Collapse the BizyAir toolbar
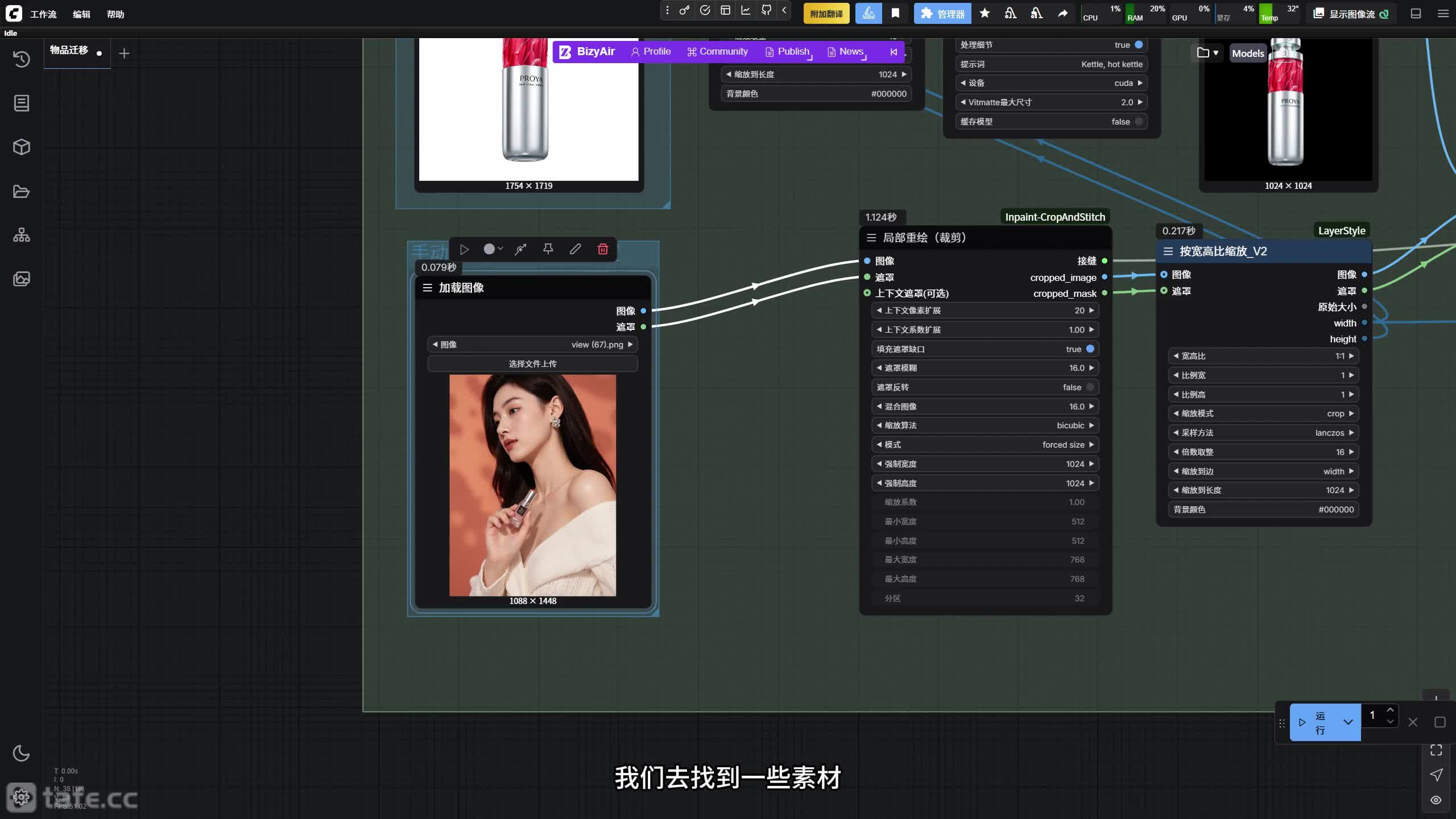Viewport: 1456px width, 819px height. click(x=894, y=52)
